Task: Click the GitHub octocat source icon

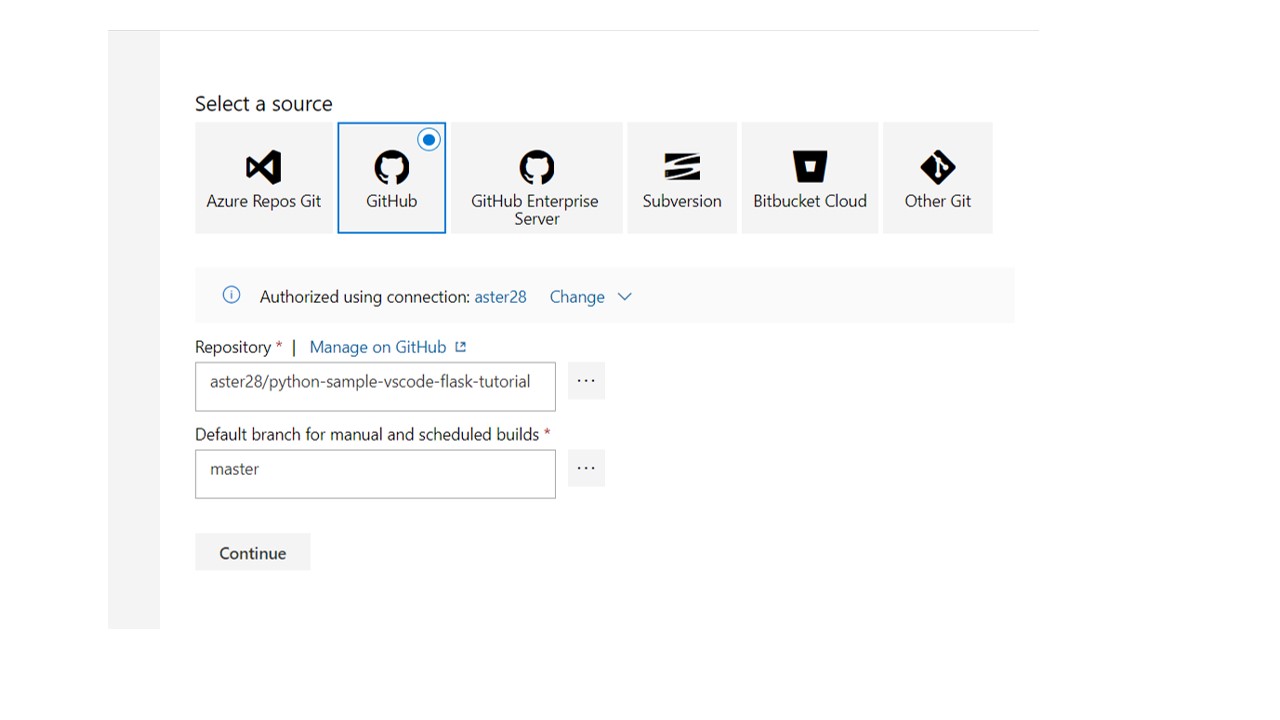Action: click(391, 167)
